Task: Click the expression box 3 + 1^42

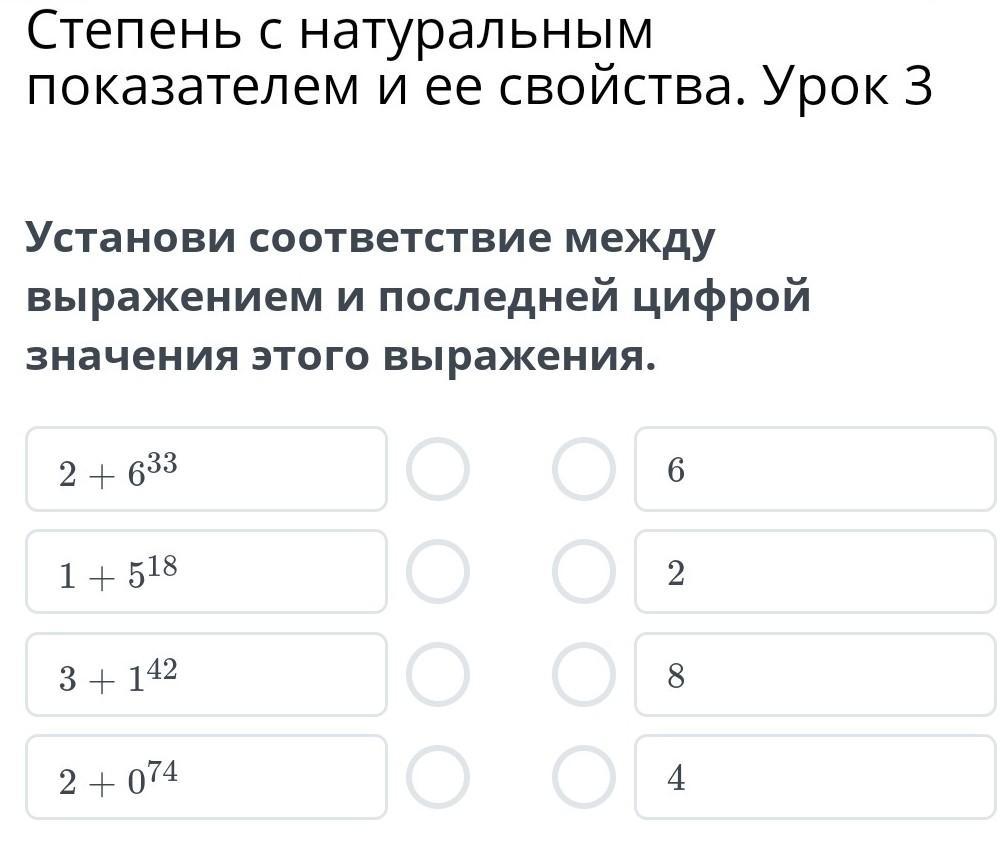Action: pyautogui.click(x=206, y=675)
